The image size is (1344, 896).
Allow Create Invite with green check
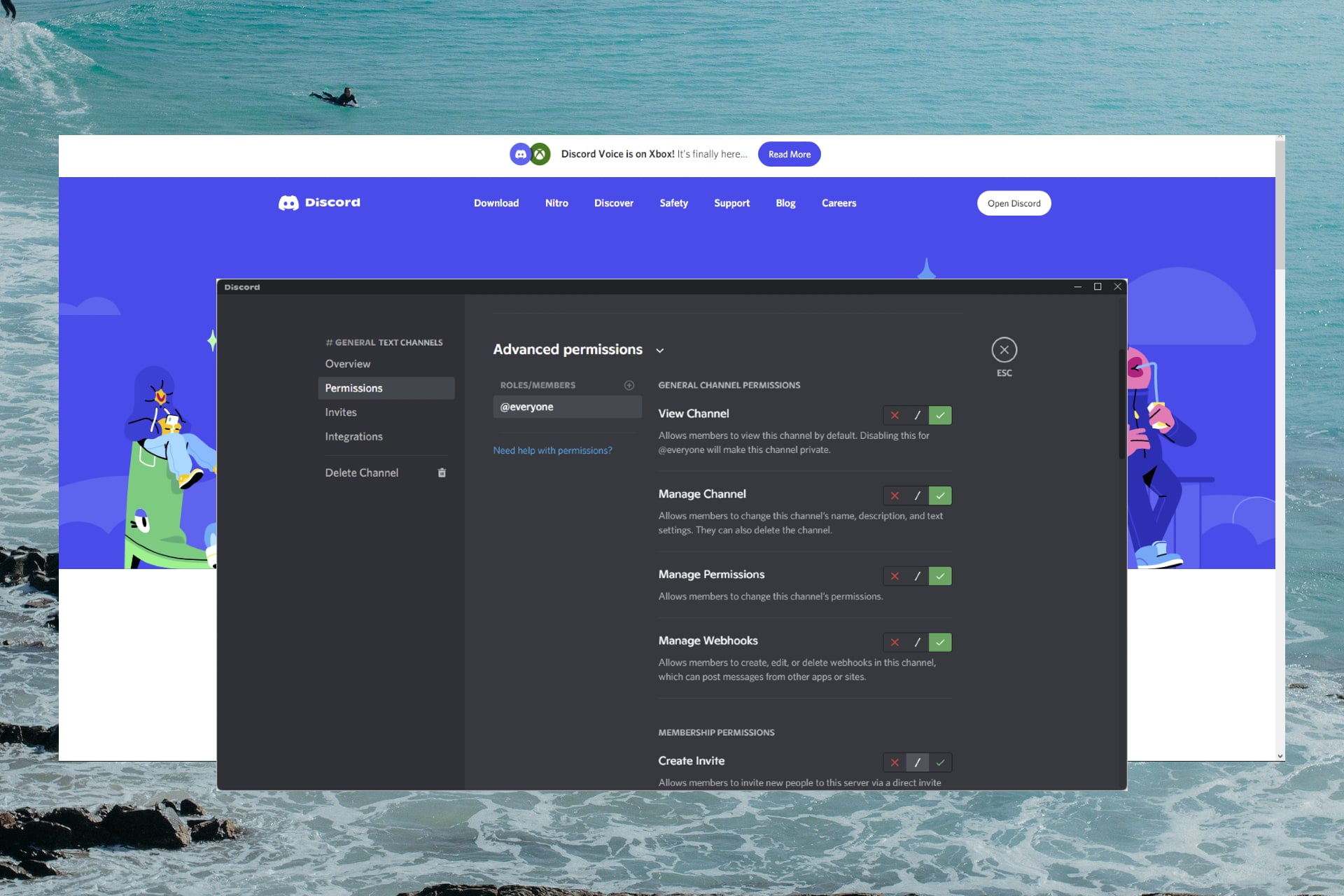tap(940, 762)
